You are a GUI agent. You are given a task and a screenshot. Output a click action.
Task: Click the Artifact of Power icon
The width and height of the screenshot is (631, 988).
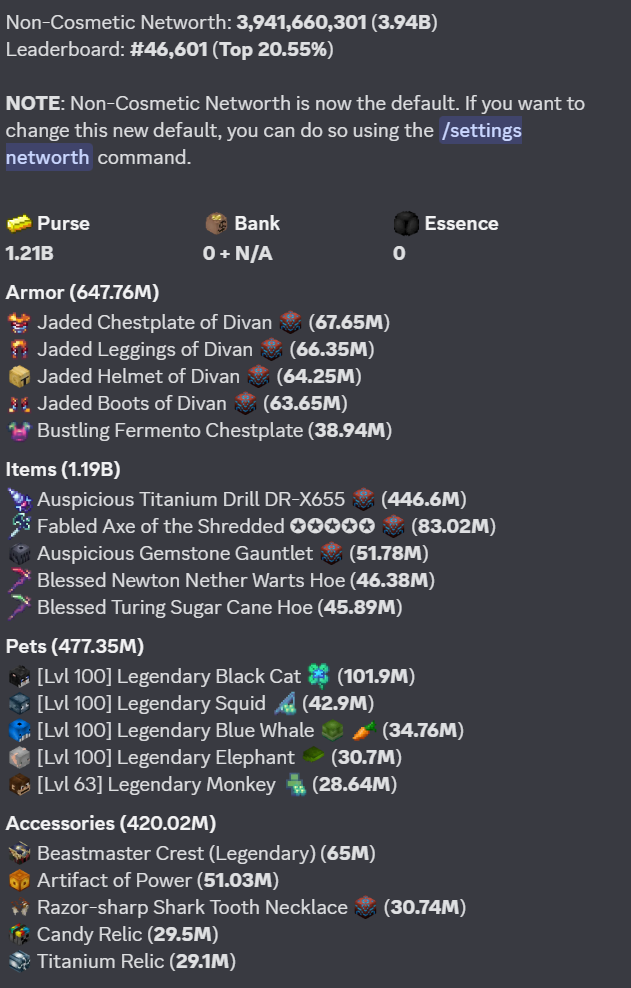coord(19,880)
